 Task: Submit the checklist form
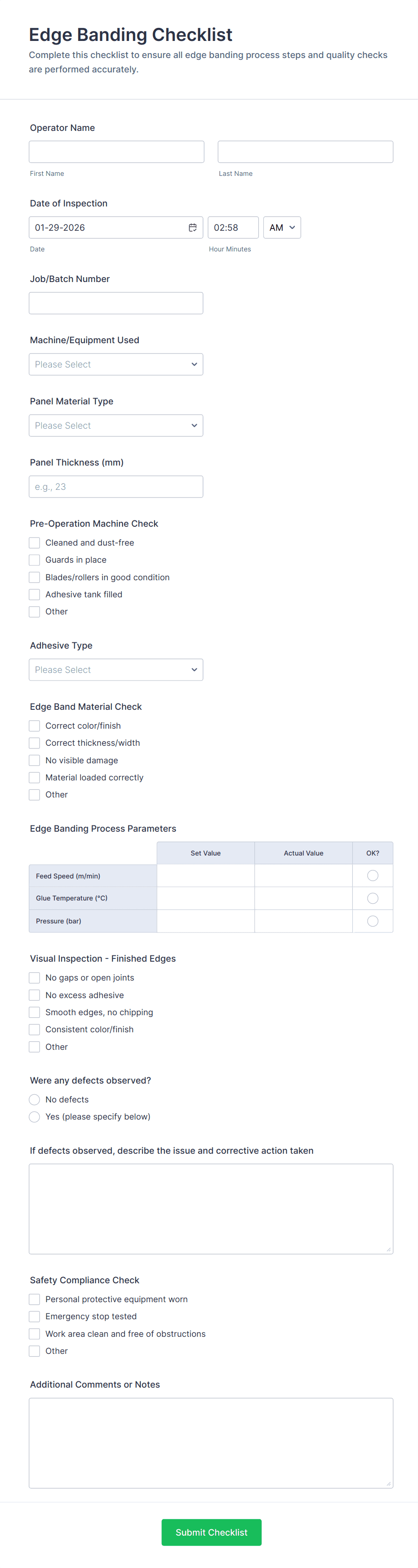pyautogui.click(x=211, y=1532)
